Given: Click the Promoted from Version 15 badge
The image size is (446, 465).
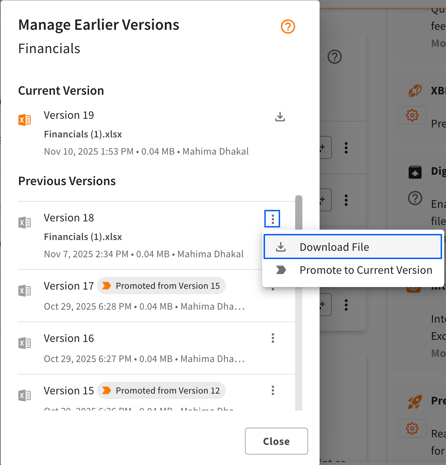Looking at the screenshot, I should tap(161, 286).
